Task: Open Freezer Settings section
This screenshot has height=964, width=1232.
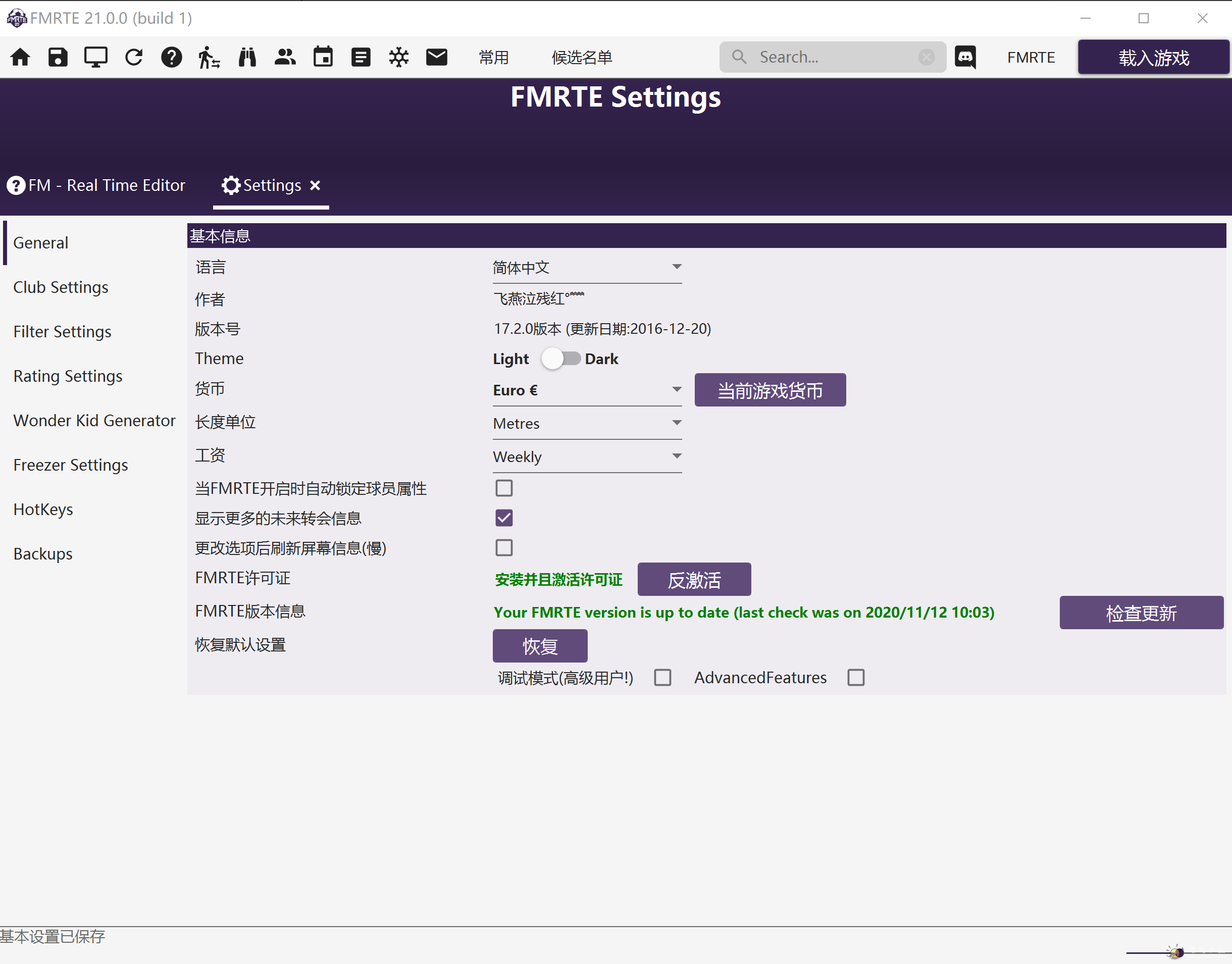Action: coord(71,465)
